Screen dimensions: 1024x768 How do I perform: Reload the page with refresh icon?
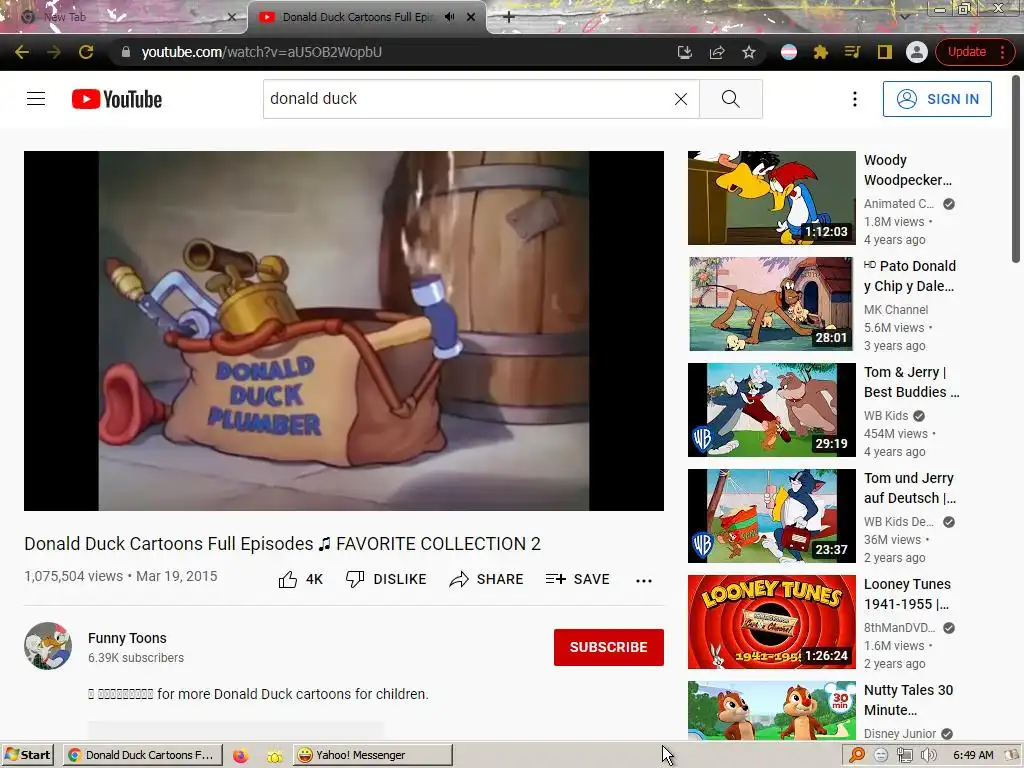coord(86,52)
